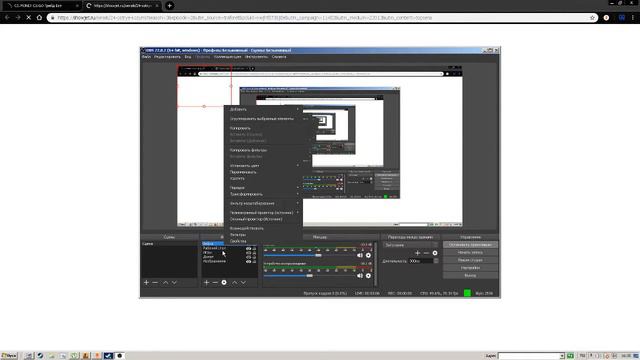Viewport: 640px width, 360px height.
Task: Move the selected source up
Action: coord(235,282)
